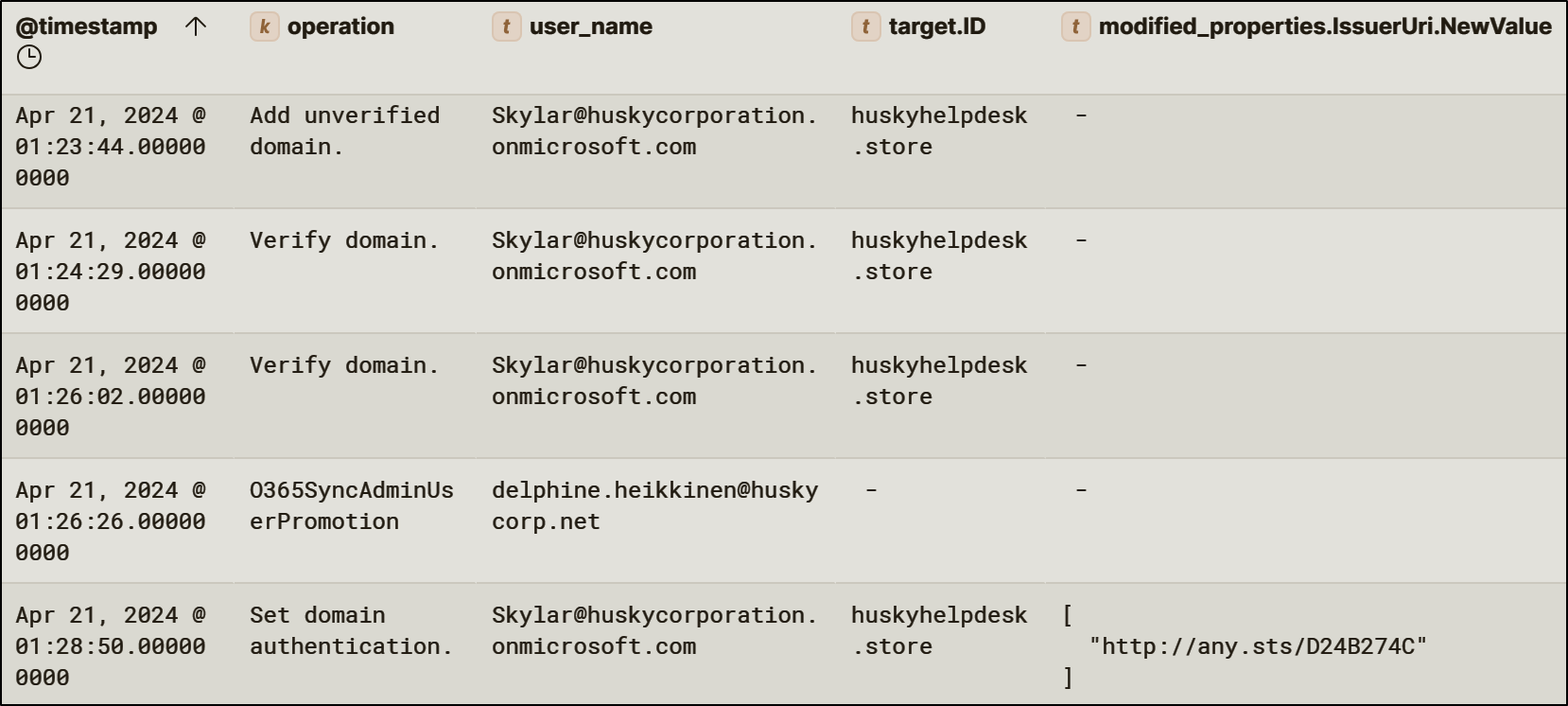Open the user_name column header
The width and height of the screenshot is (1568, 706).
(x=590, y=26)
